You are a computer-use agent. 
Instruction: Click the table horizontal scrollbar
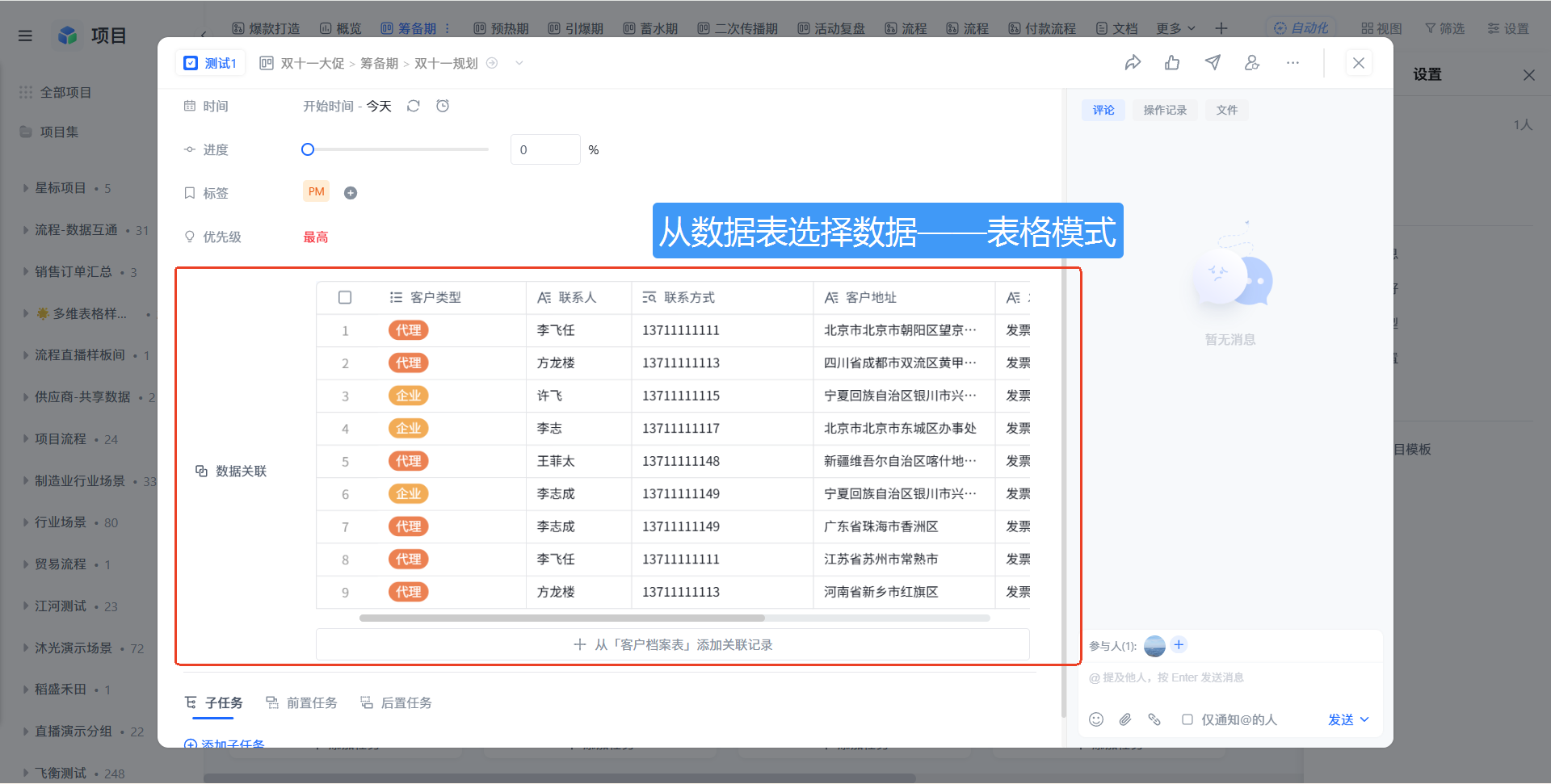[x=562, y=618]
